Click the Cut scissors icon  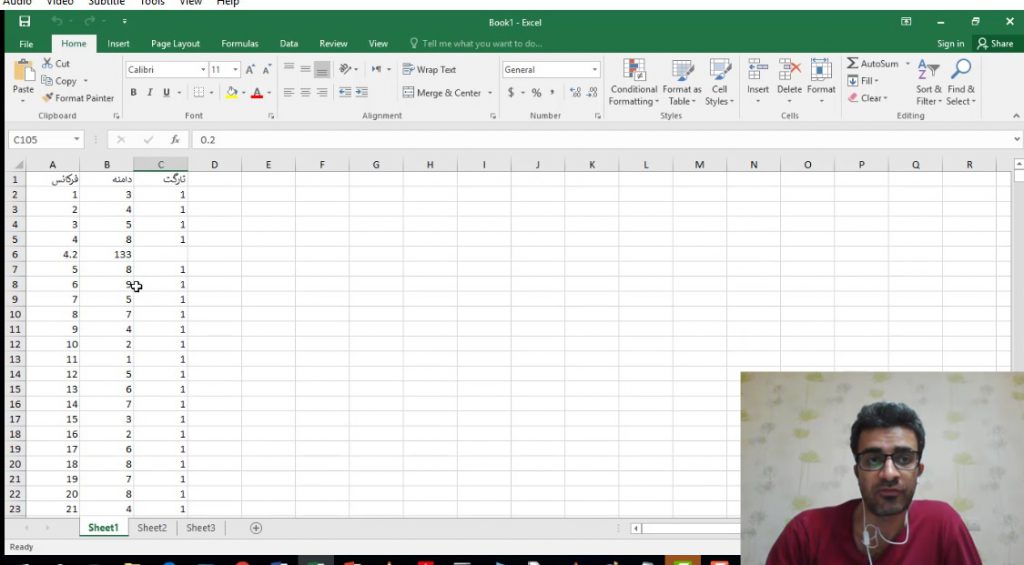(x=47, y=63)
